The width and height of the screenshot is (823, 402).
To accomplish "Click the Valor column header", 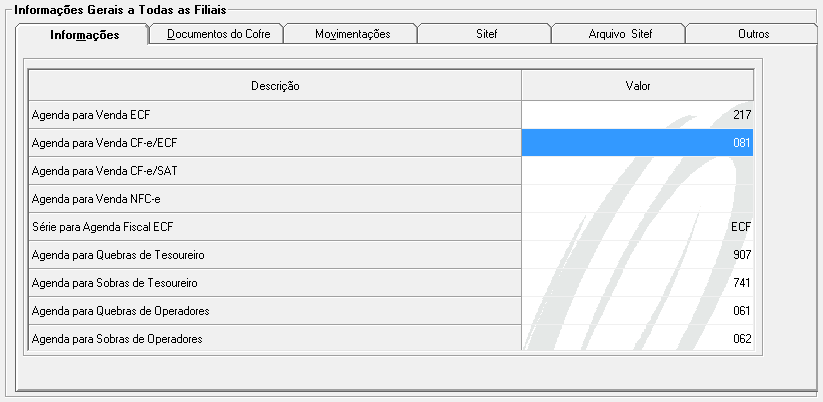I will (x=637, y=86).
